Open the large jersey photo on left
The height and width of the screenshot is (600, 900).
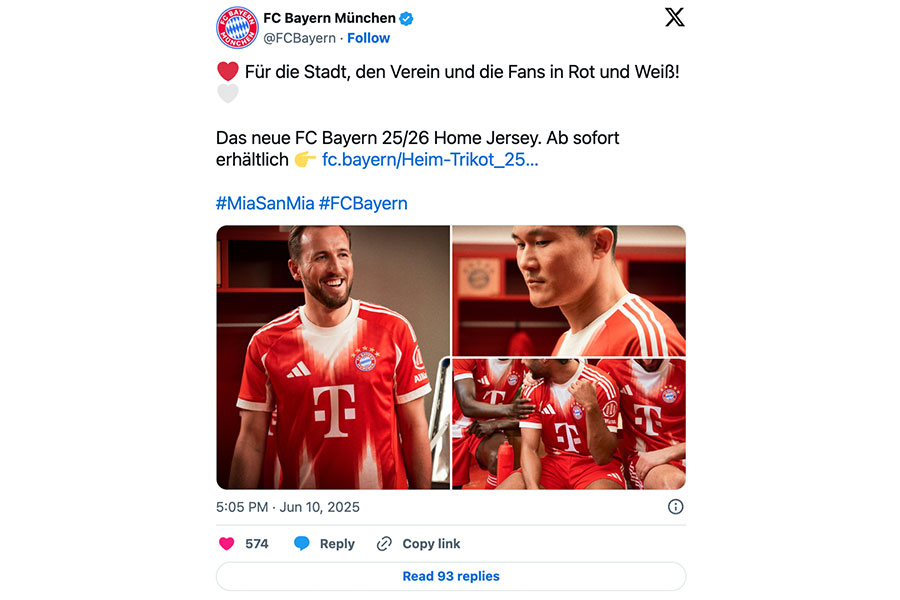333,357
